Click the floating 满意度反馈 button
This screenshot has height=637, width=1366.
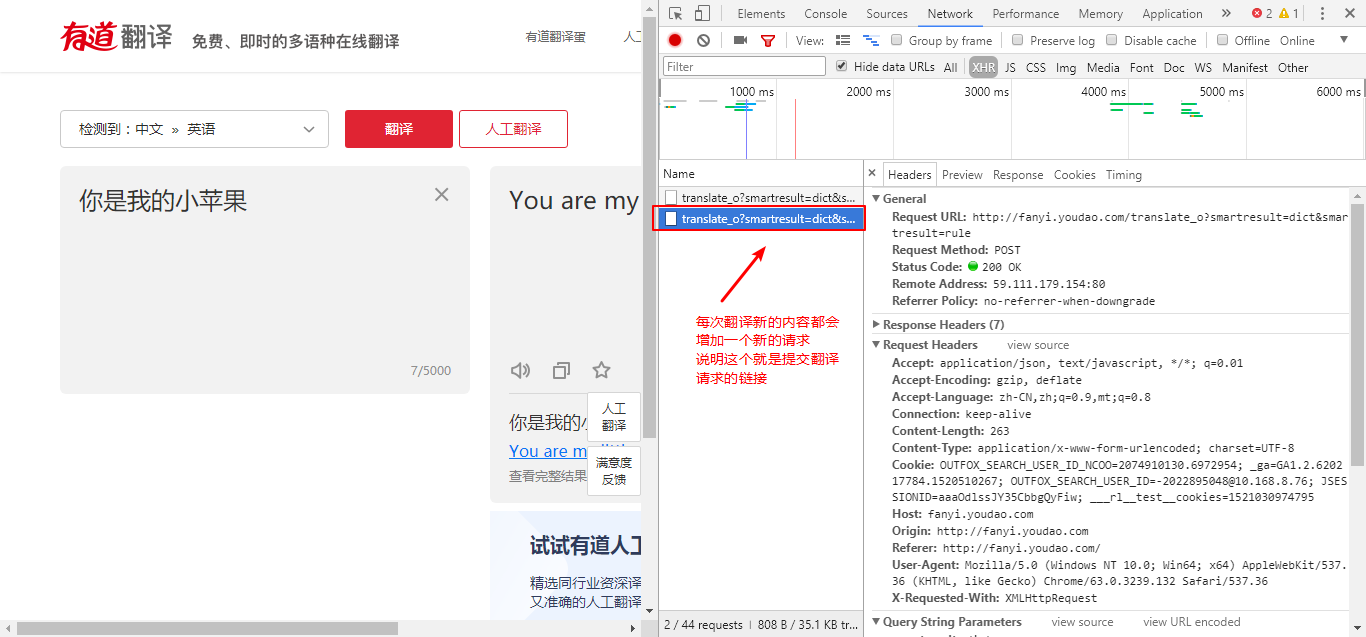coord(614,471)
